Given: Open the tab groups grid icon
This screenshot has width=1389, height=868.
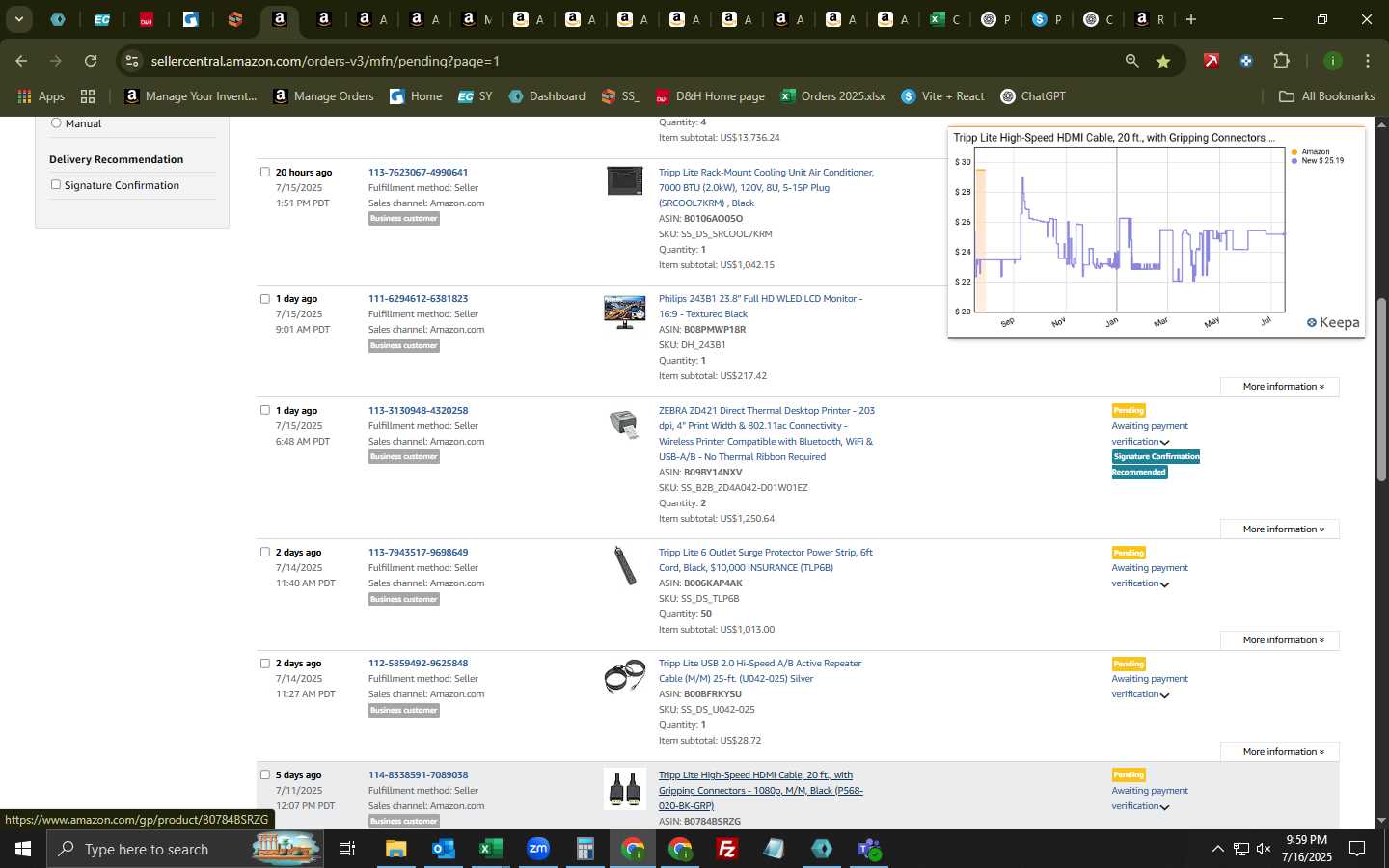Looking at the screenshot, I should (88, 96).
